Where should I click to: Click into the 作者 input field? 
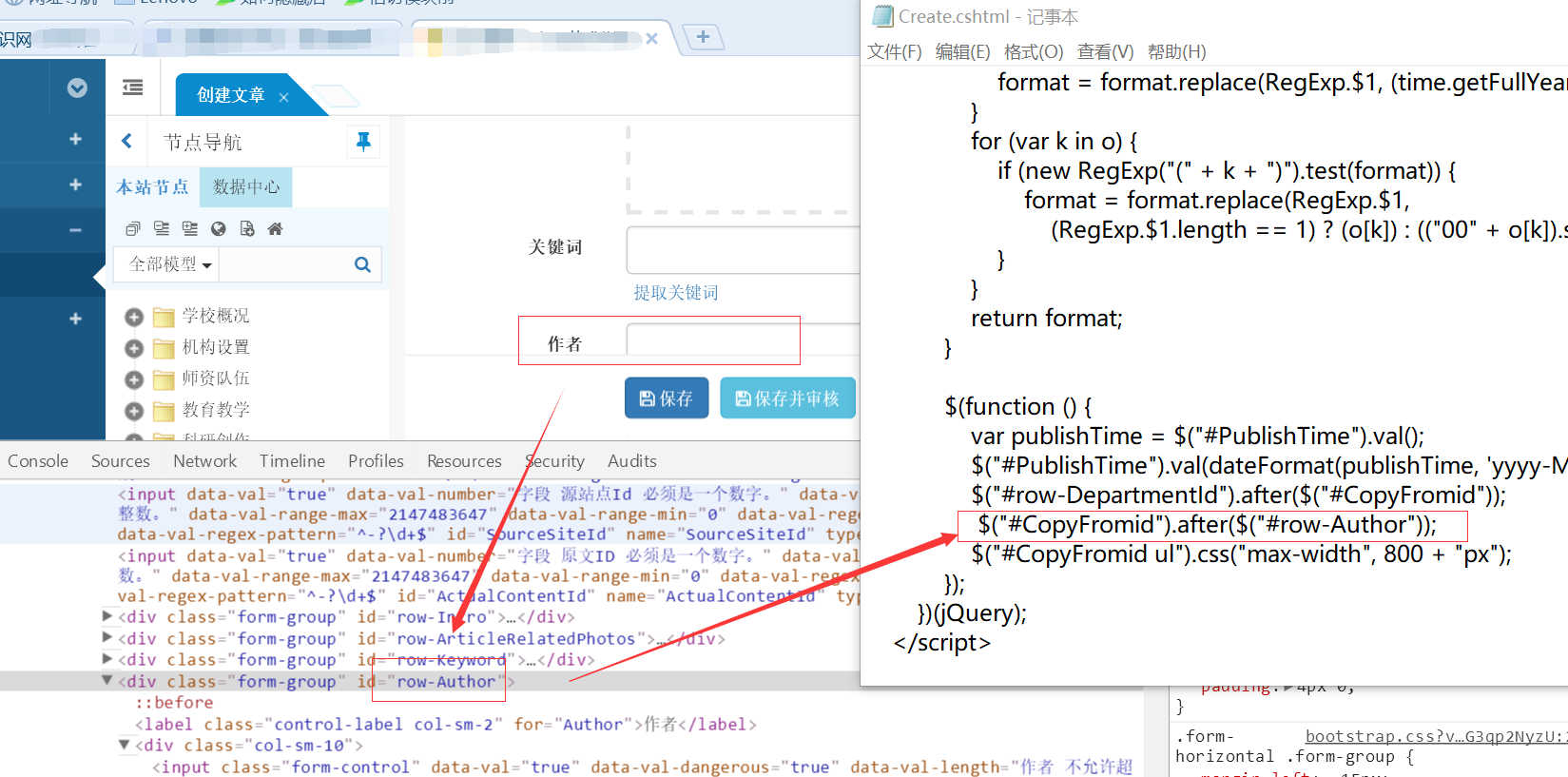pos(712,340)
